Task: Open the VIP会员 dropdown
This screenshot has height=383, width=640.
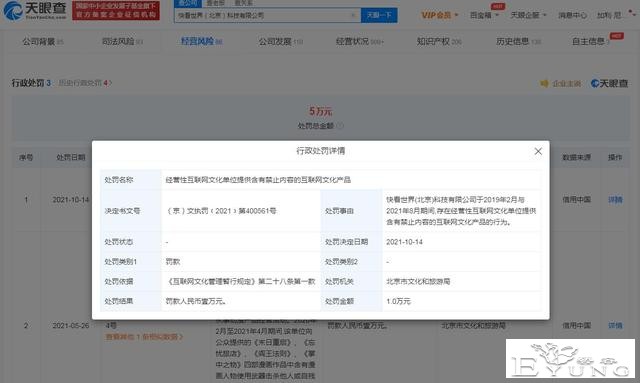Action: [440, 16]
